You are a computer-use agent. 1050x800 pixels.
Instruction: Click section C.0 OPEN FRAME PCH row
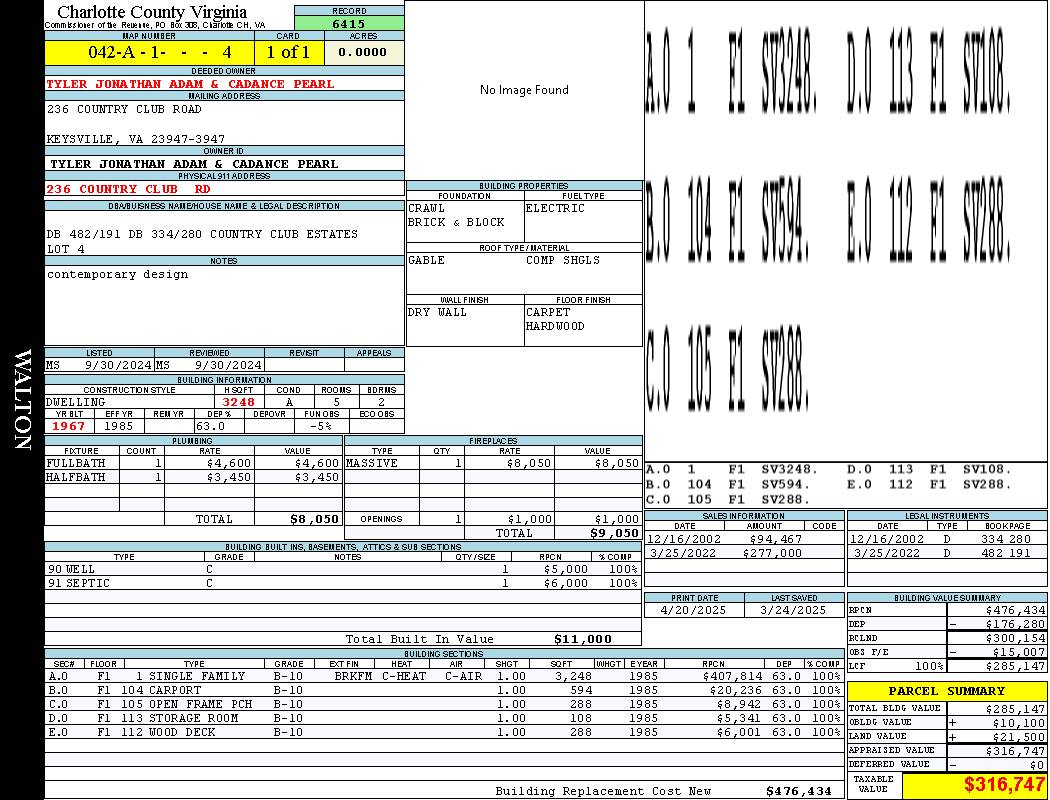[445, 704]
